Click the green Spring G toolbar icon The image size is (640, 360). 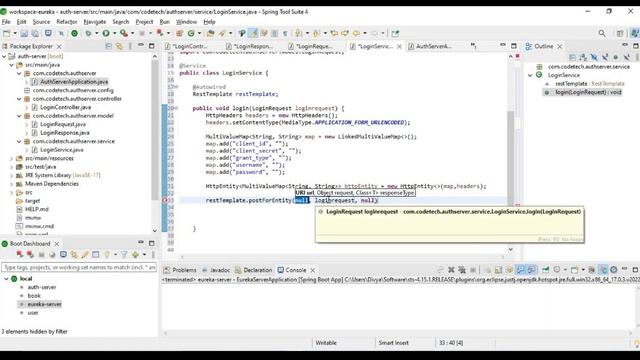191,33
